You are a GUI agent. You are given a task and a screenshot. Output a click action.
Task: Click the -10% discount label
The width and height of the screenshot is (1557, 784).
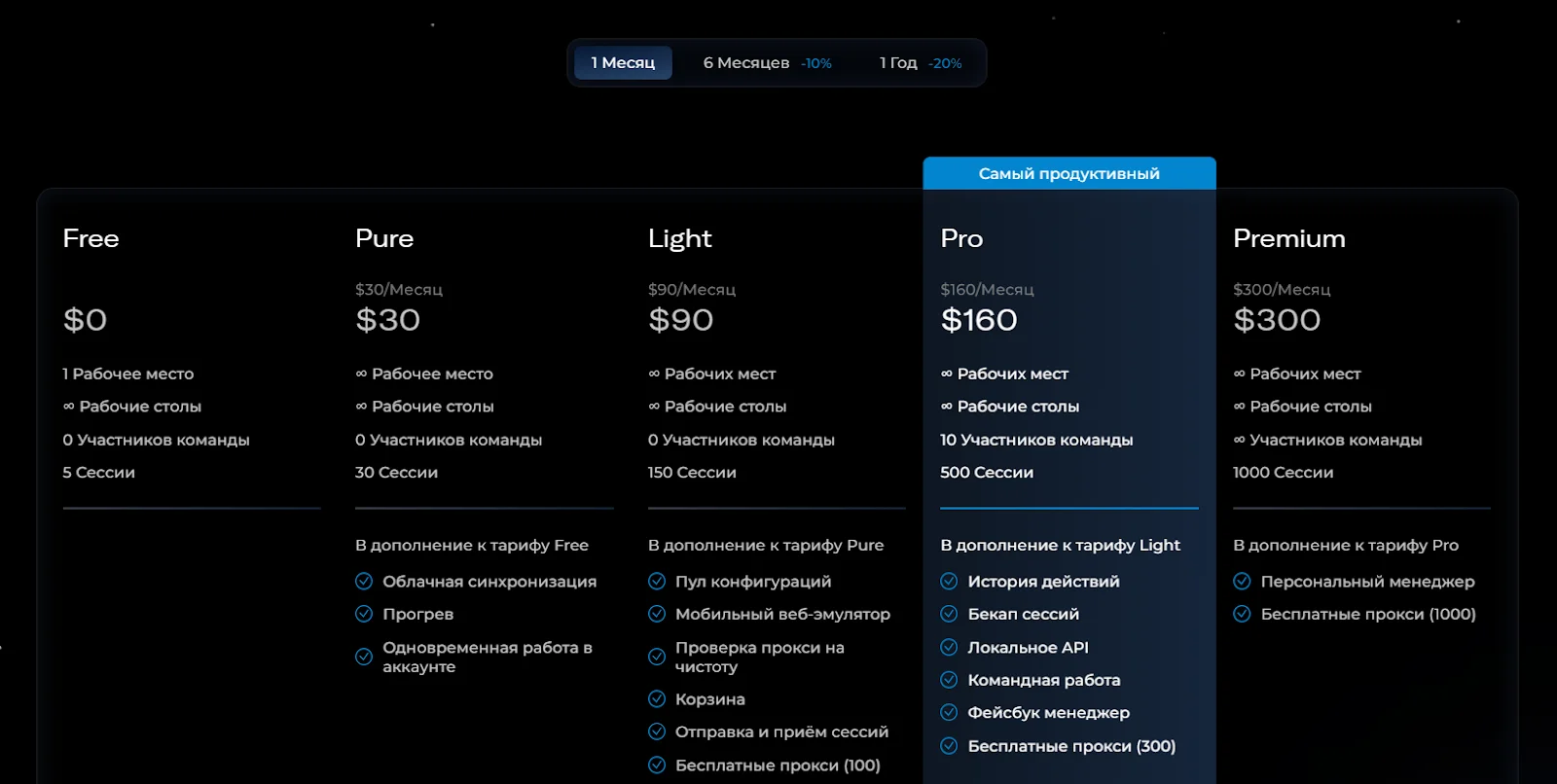click(x=816, y=63)
